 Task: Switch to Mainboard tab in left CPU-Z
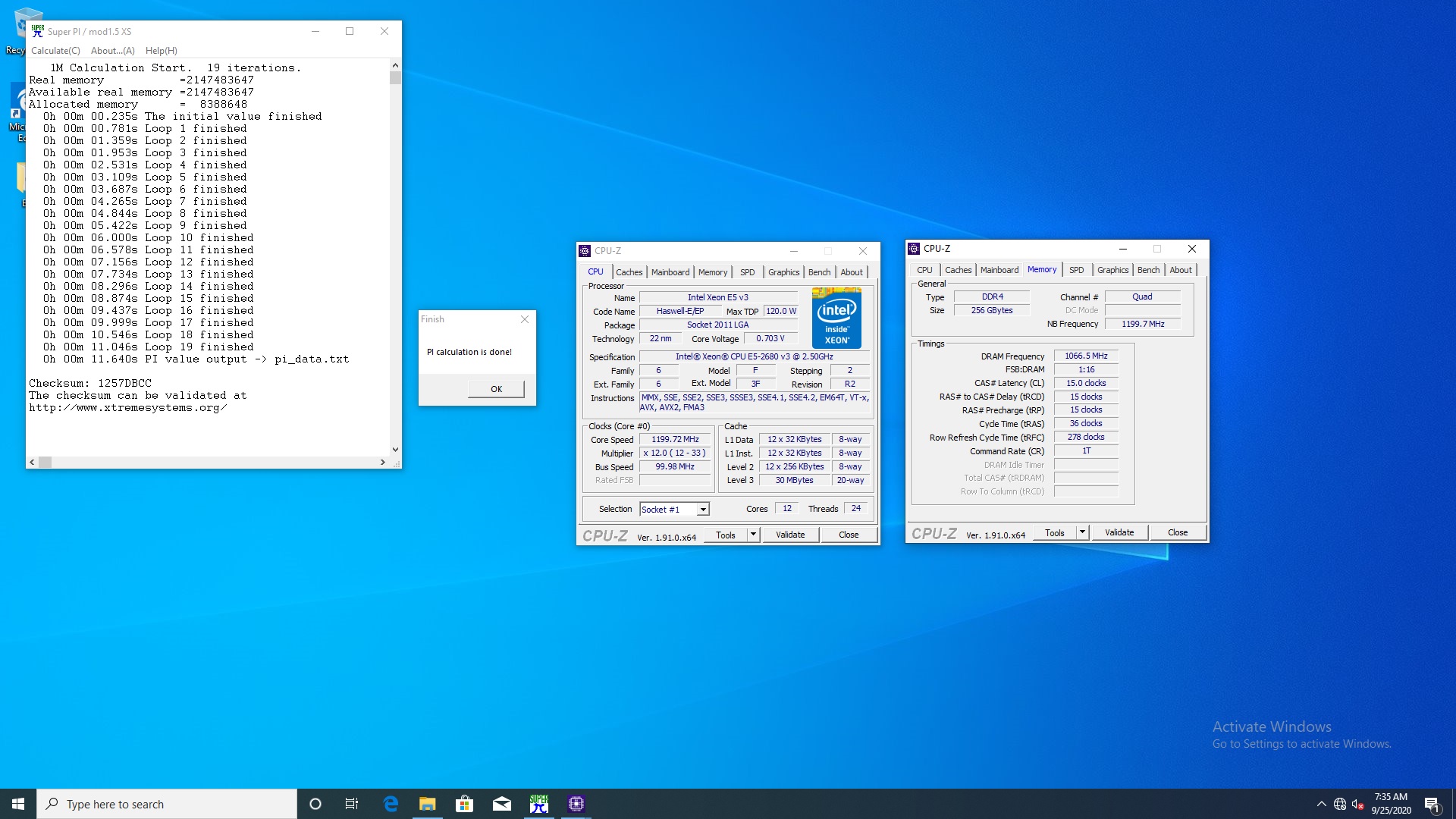(670, 272)
